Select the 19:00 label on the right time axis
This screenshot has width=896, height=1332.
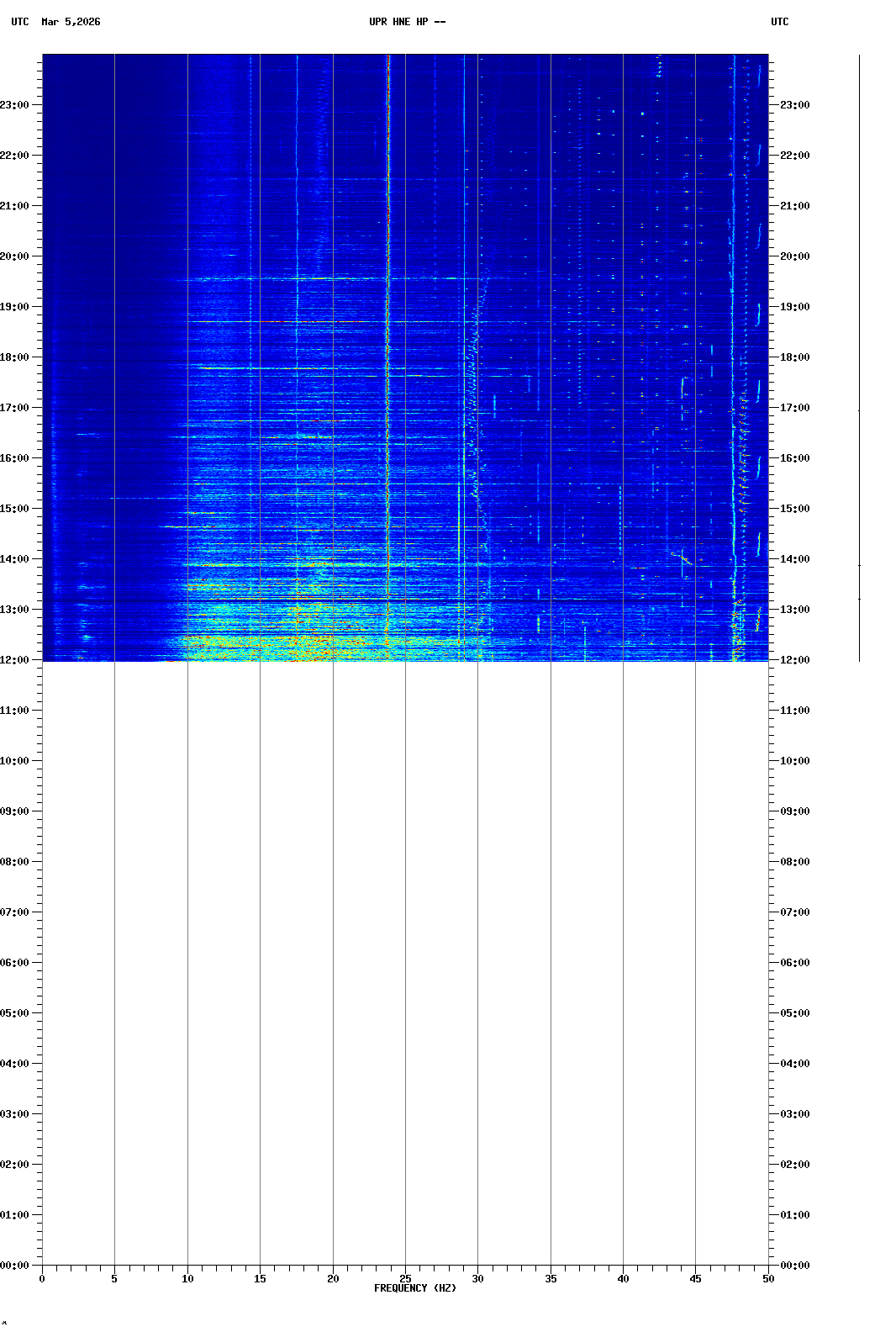tap(794, 307)
